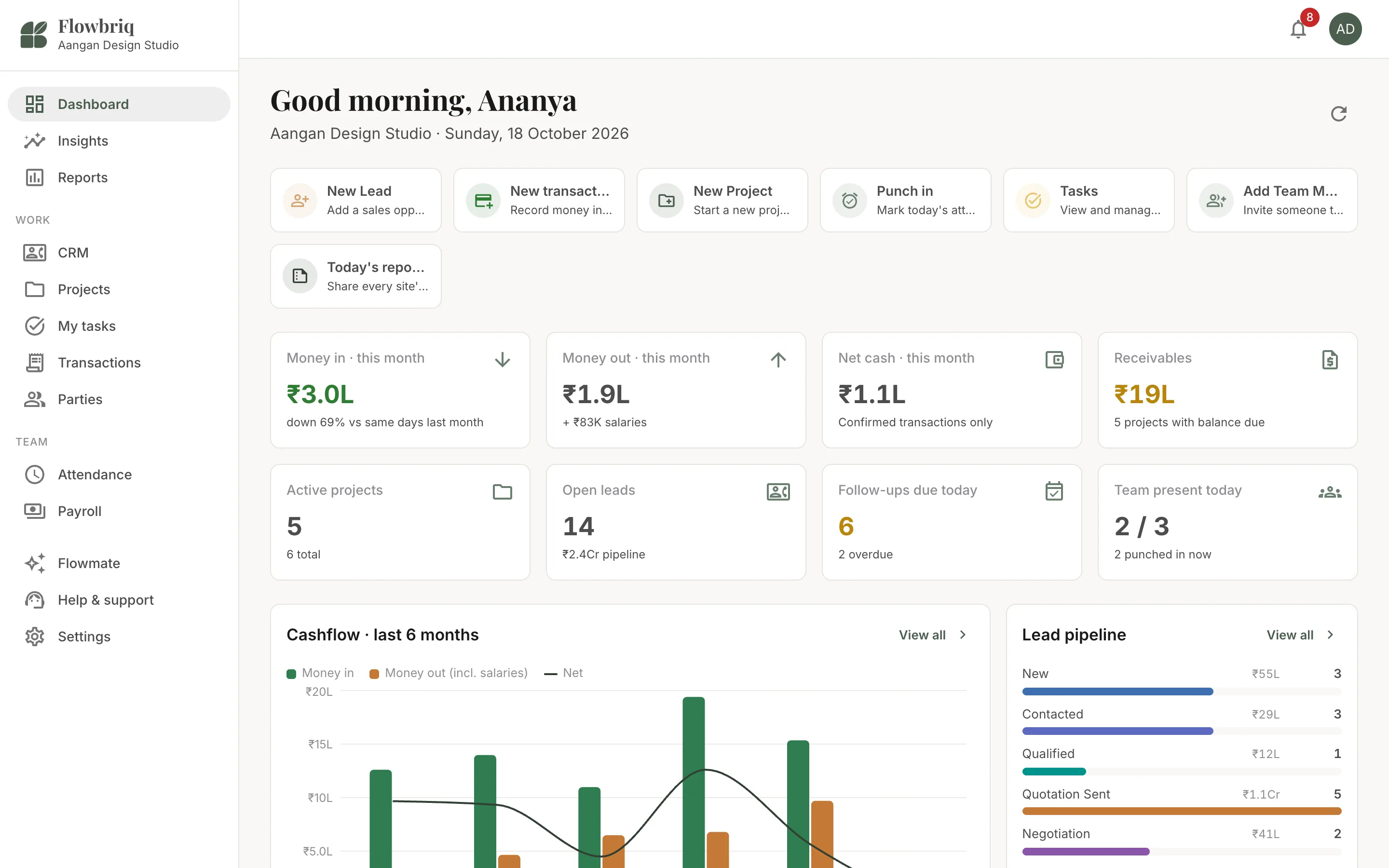Open the AD user avatar menu
1389x868 pixels.
coord(1345,29)
